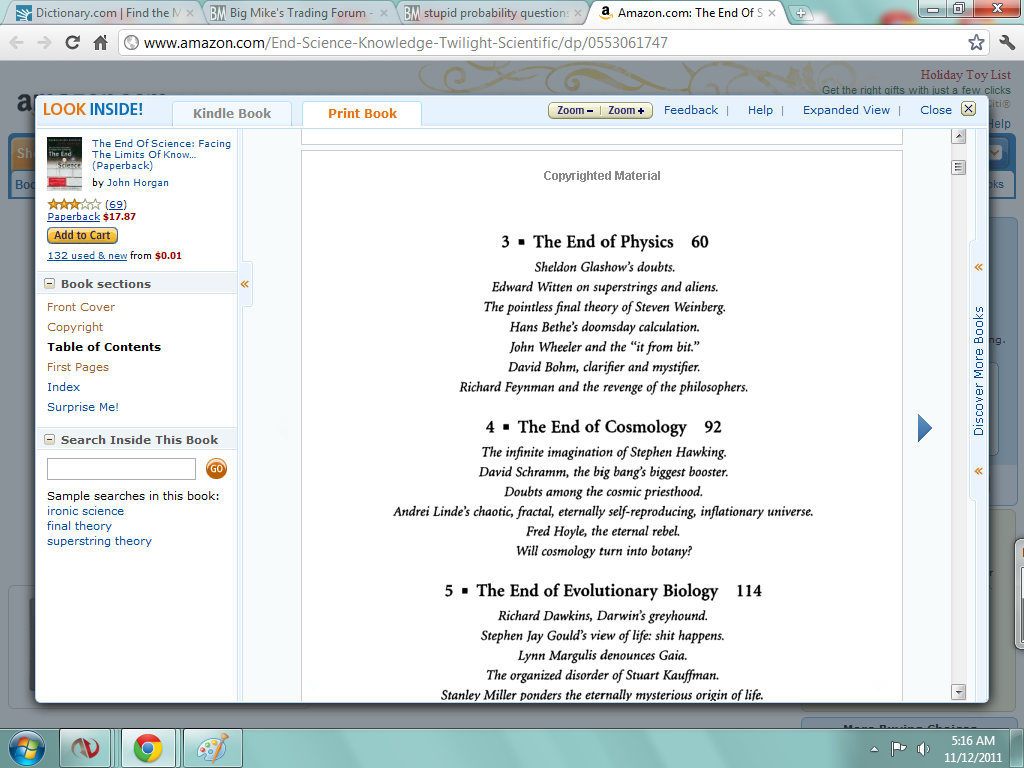Screen dimensions: 1024x768
Task: Collapse the left sidebar using the orange chevrons
Action: [x=245, y=284]
